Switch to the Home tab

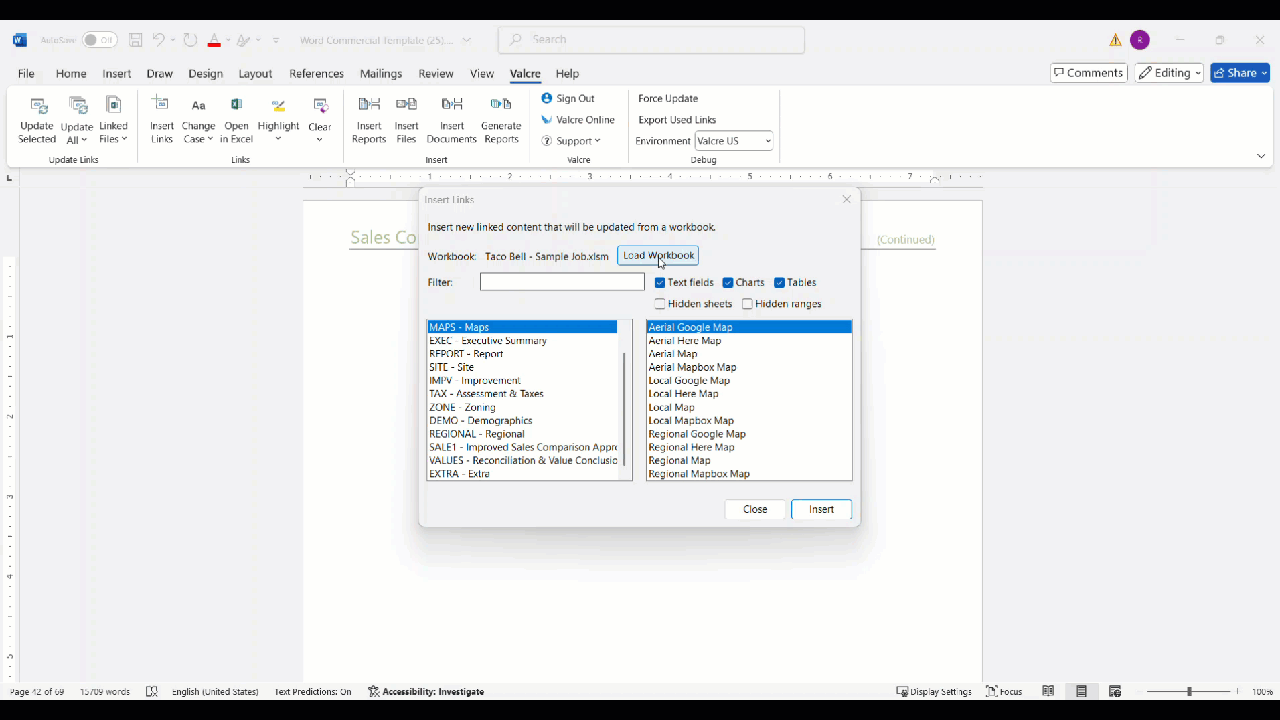coord(71,74)
